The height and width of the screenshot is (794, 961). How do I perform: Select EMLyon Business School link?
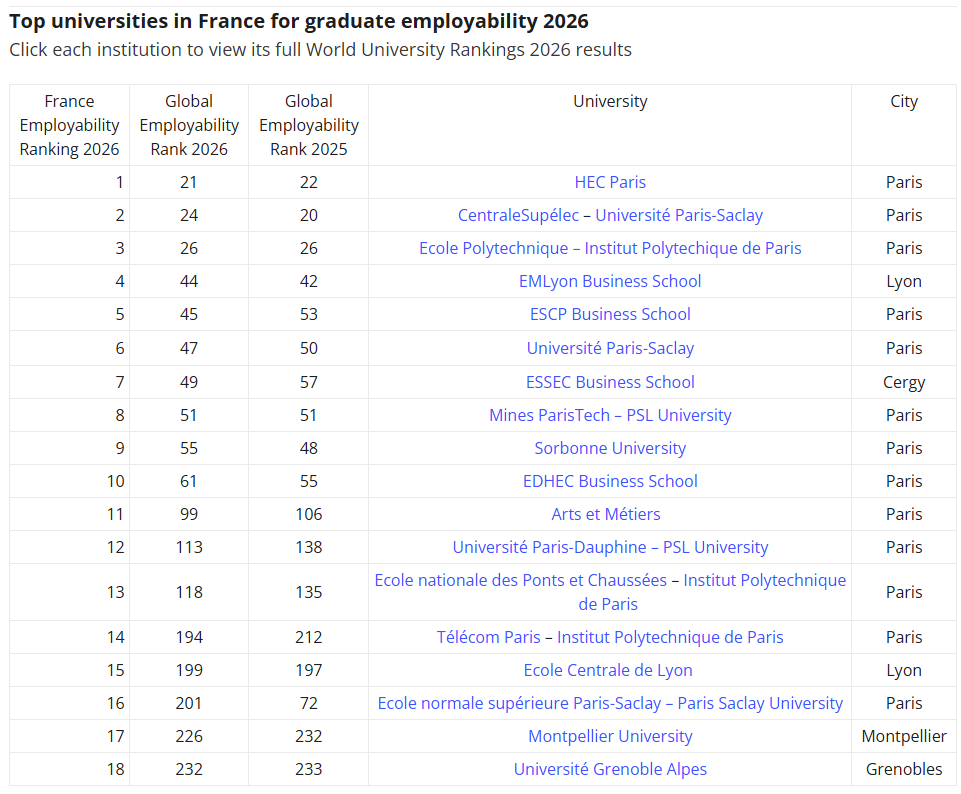[x=610, y=281]
